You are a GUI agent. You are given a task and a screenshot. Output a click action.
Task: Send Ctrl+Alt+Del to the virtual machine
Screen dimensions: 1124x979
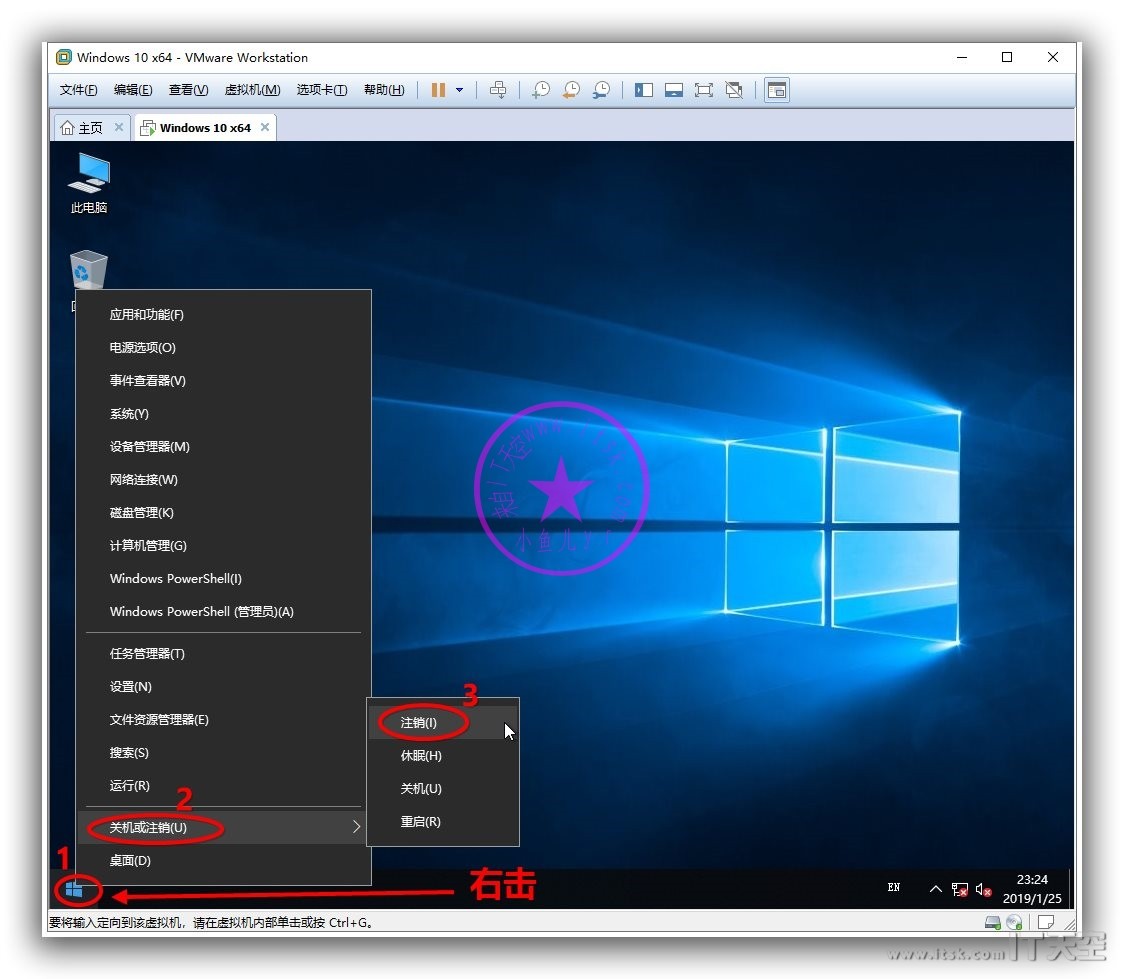tap(497, 90)
